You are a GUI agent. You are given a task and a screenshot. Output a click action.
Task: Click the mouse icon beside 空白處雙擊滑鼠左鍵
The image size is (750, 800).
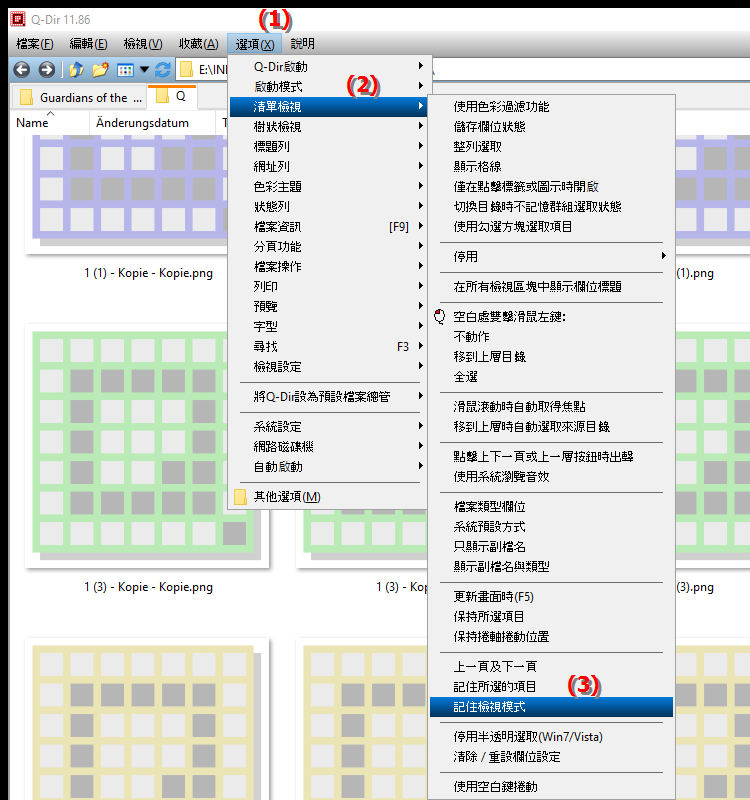pos(439,316)
